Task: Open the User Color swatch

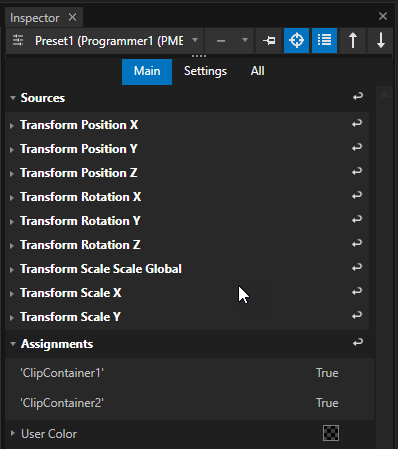Action: click(x=331, y=433)
